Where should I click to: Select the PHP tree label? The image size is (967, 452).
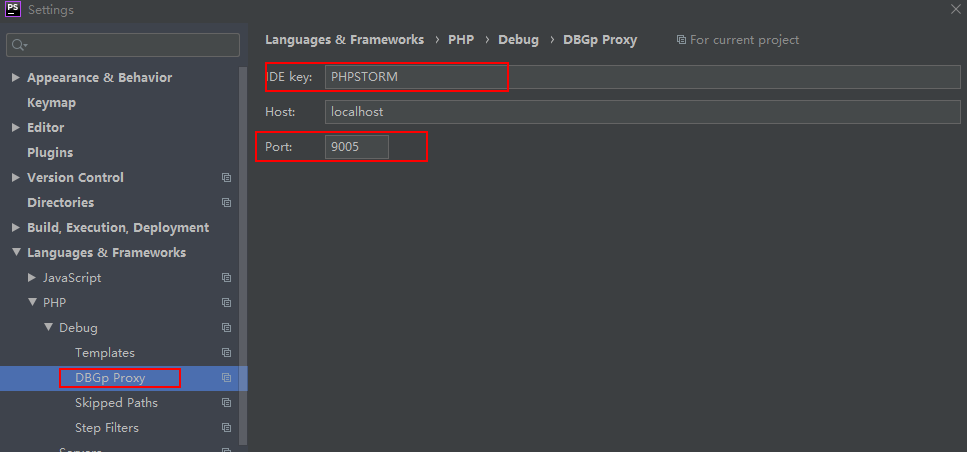54,303
